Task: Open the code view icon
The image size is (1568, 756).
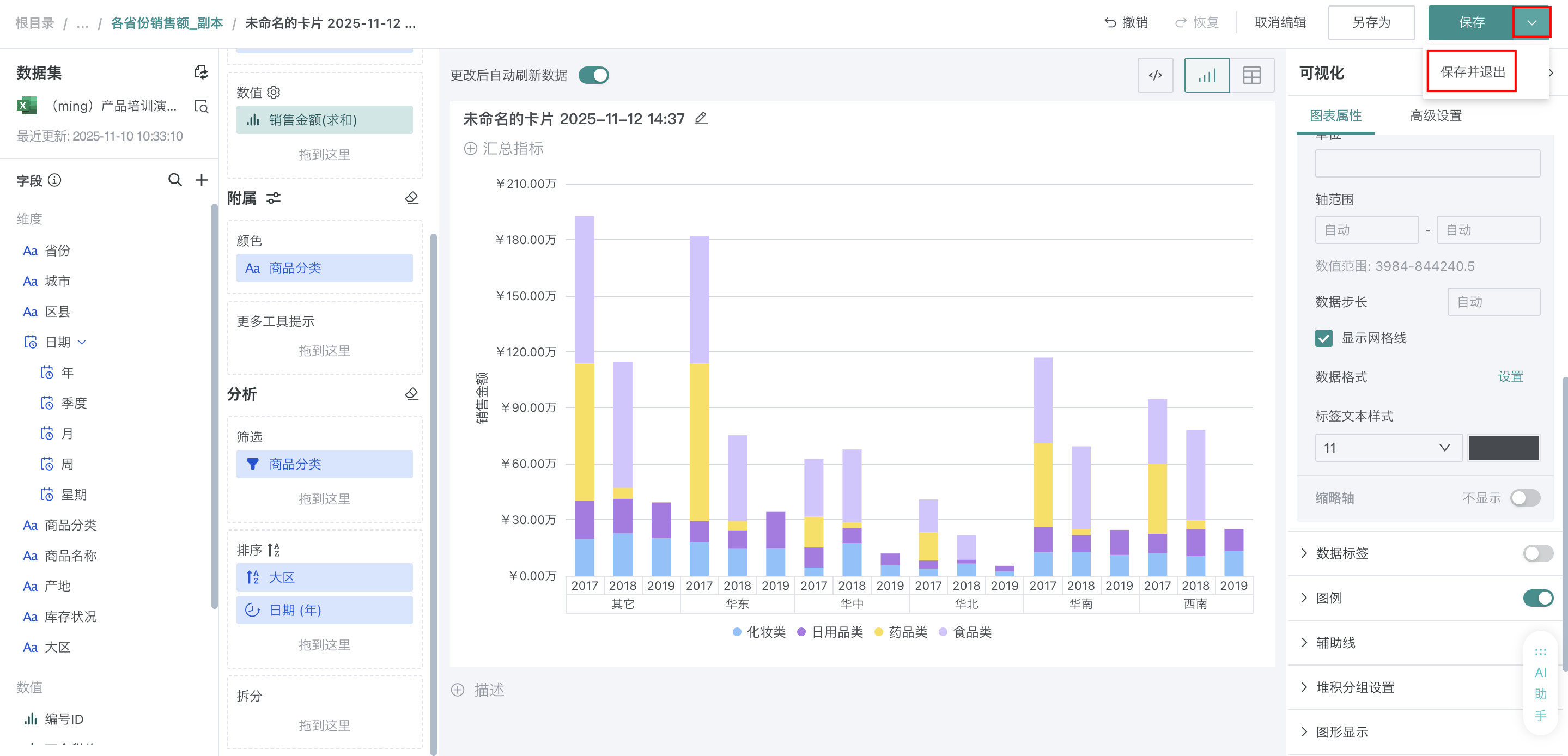Action: tap(1154, 76)
